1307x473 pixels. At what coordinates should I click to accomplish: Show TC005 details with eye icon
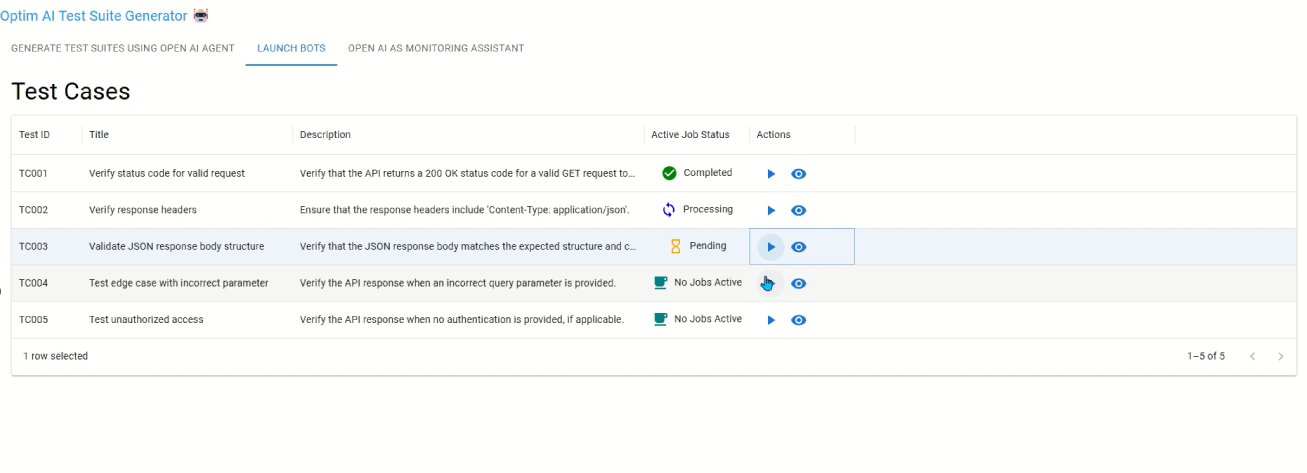(x=799, y=320)
